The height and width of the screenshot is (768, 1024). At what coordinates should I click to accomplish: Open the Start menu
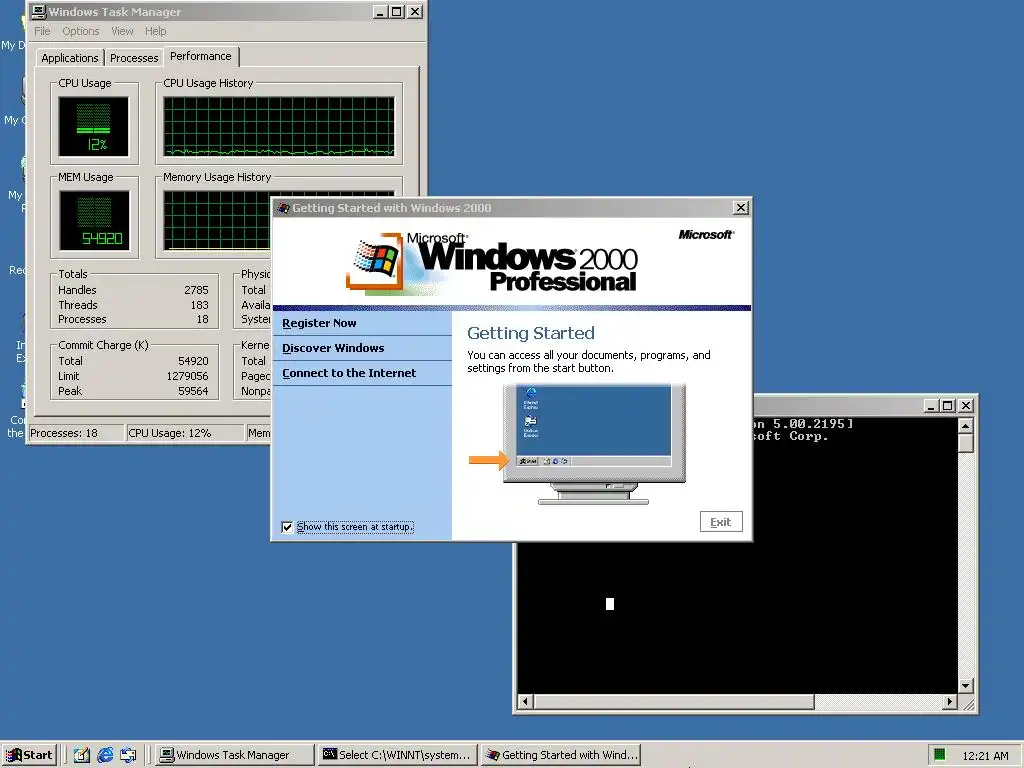(x=29, y=755)
